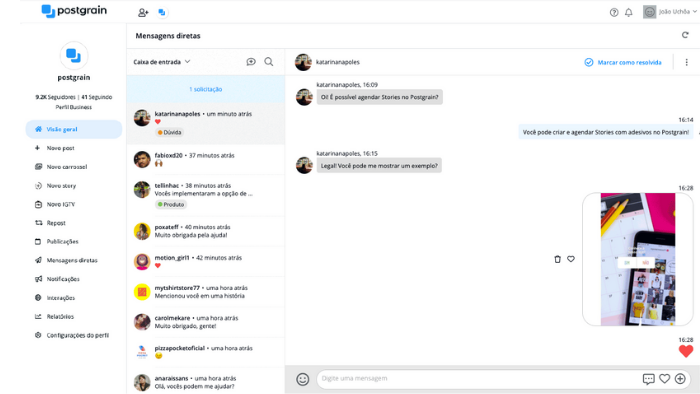The image size is (700, 394).
Task: Click message 'Oi! É possível agendar Stories no Postgrain?'
Action: 379,97
